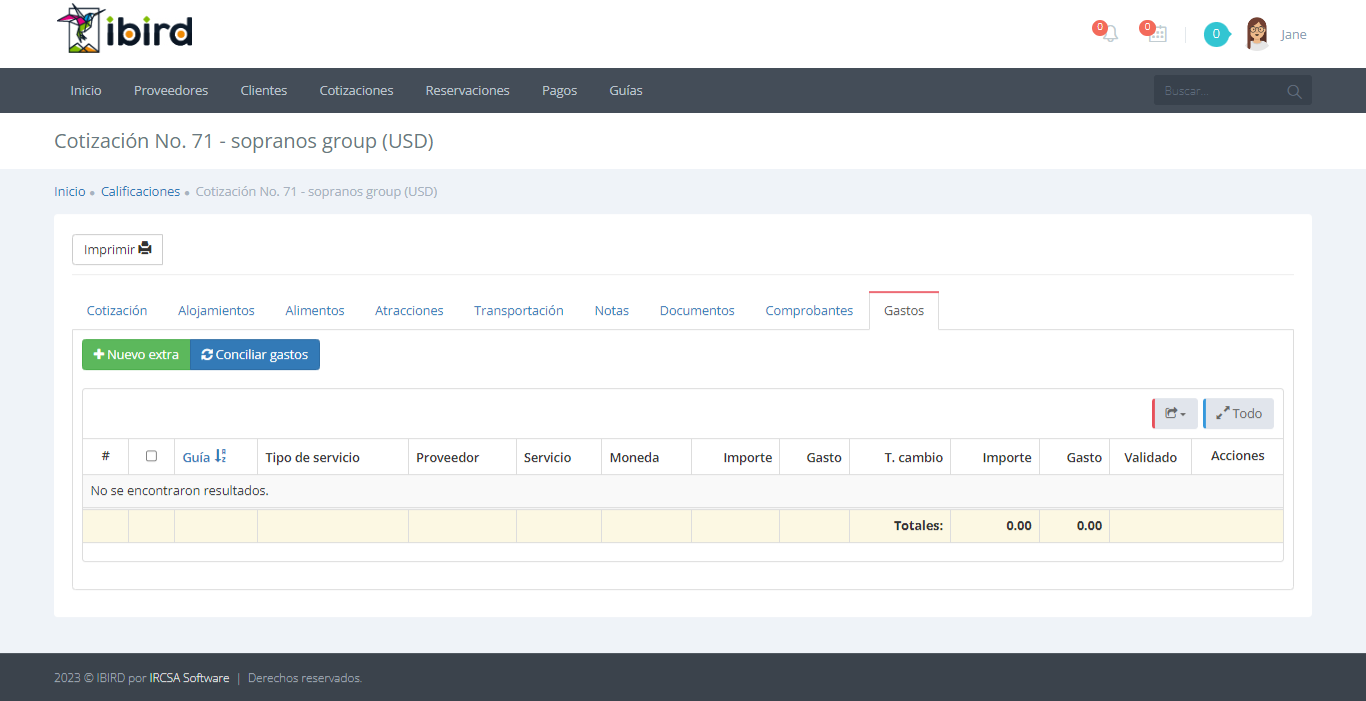The width and height of the screenshot is (1366, 701).
Task: Open the calendar notifications icon
Action: 1157,34
